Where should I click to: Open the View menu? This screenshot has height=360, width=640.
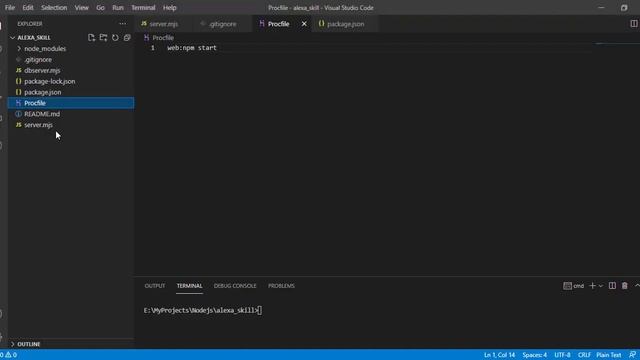81,7
